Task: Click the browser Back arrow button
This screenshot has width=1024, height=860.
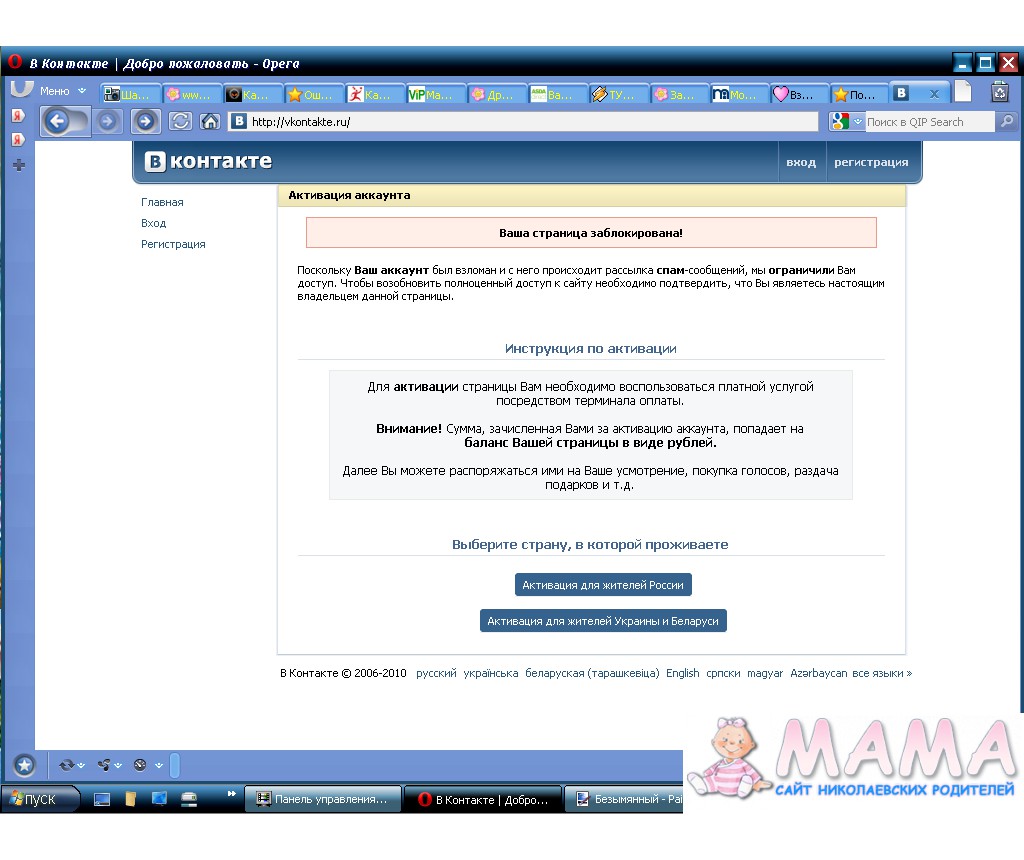Action: (57, 122)
